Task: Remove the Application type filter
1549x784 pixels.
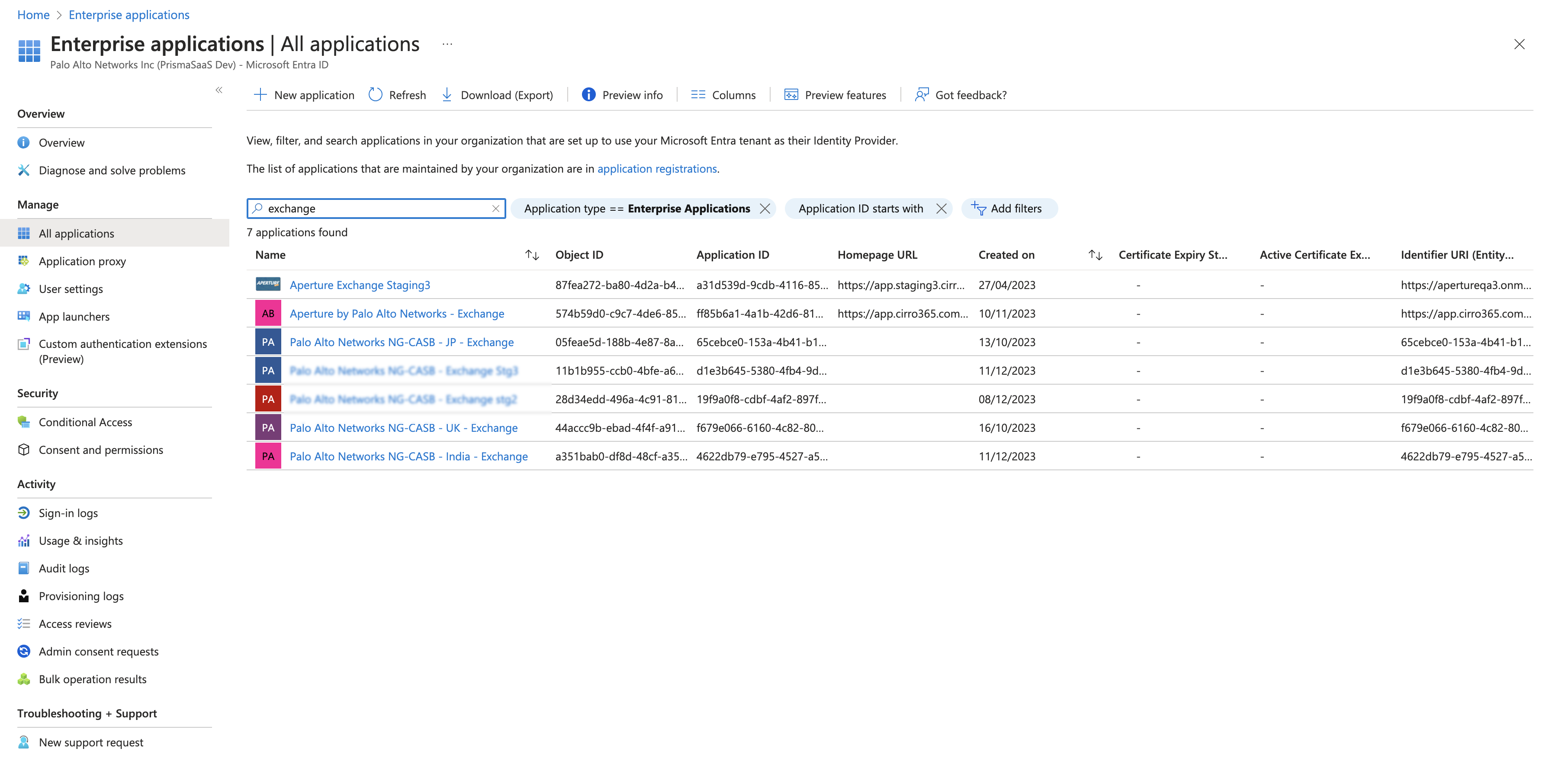Action: pos(765,209)
